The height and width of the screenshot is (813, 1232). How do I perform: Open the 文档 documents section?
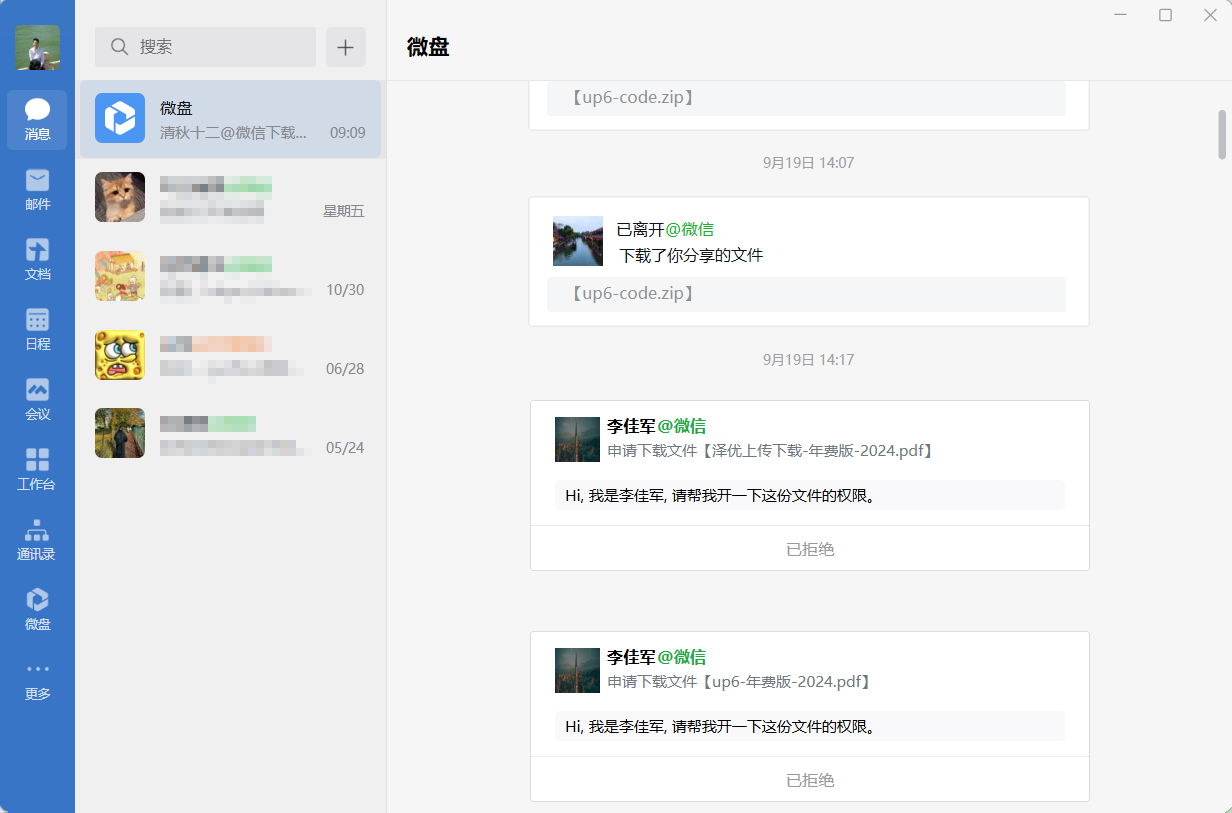pos(37,260)
